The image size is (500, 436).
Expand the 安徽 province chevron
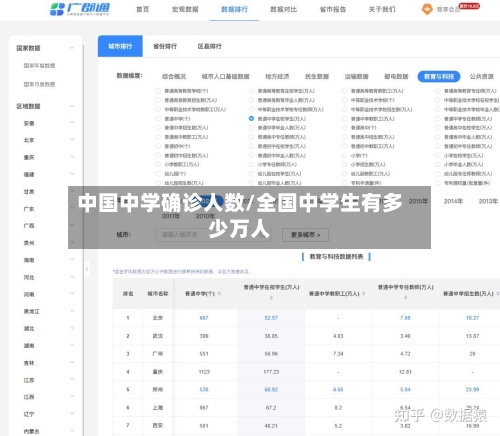click(72, 123)
